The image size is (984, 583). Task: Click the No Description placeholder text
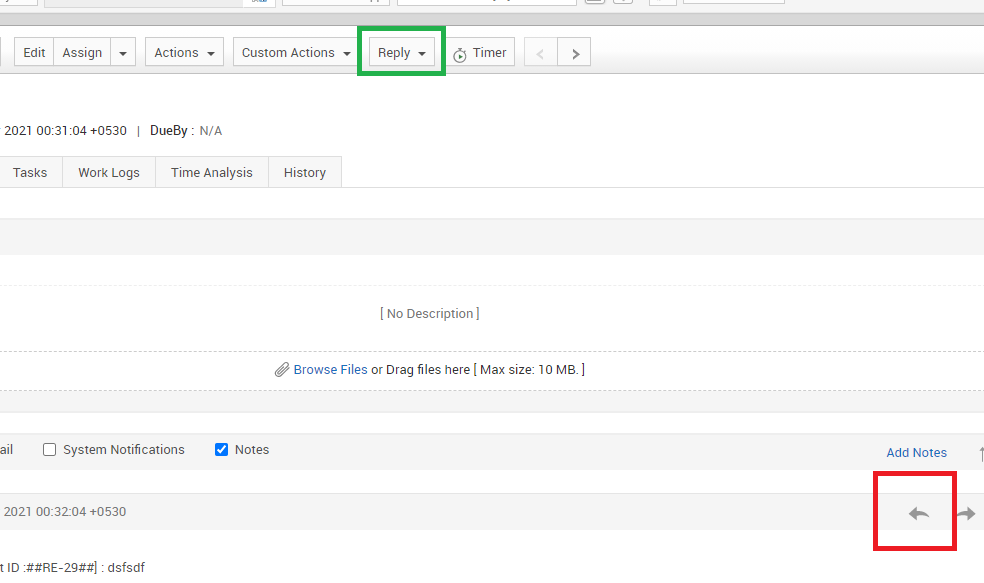429,313
